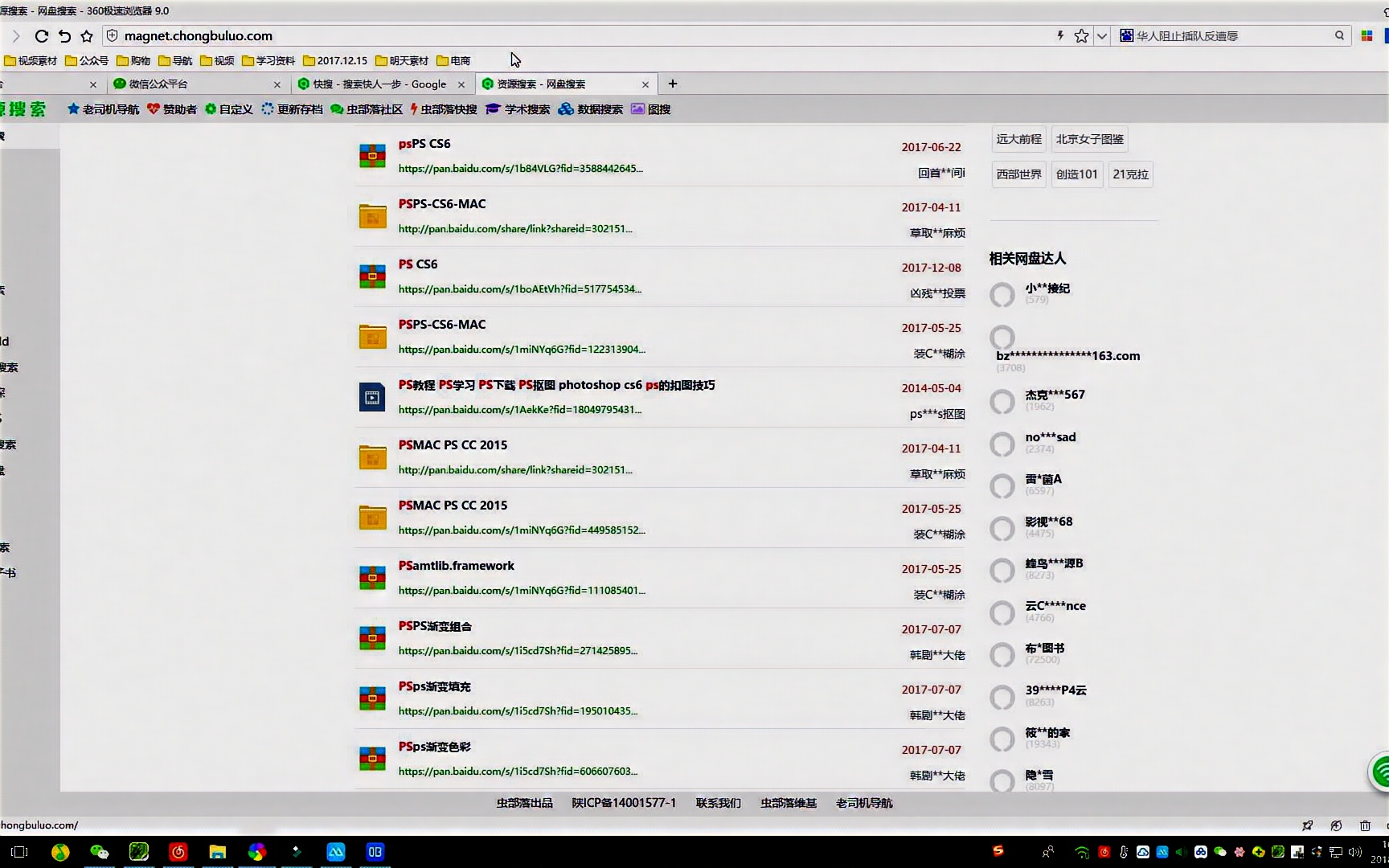The height and width of the screenshot is (868, 1389).
Task: Open 学术搜索 menu item
Action: click(518, 109)
